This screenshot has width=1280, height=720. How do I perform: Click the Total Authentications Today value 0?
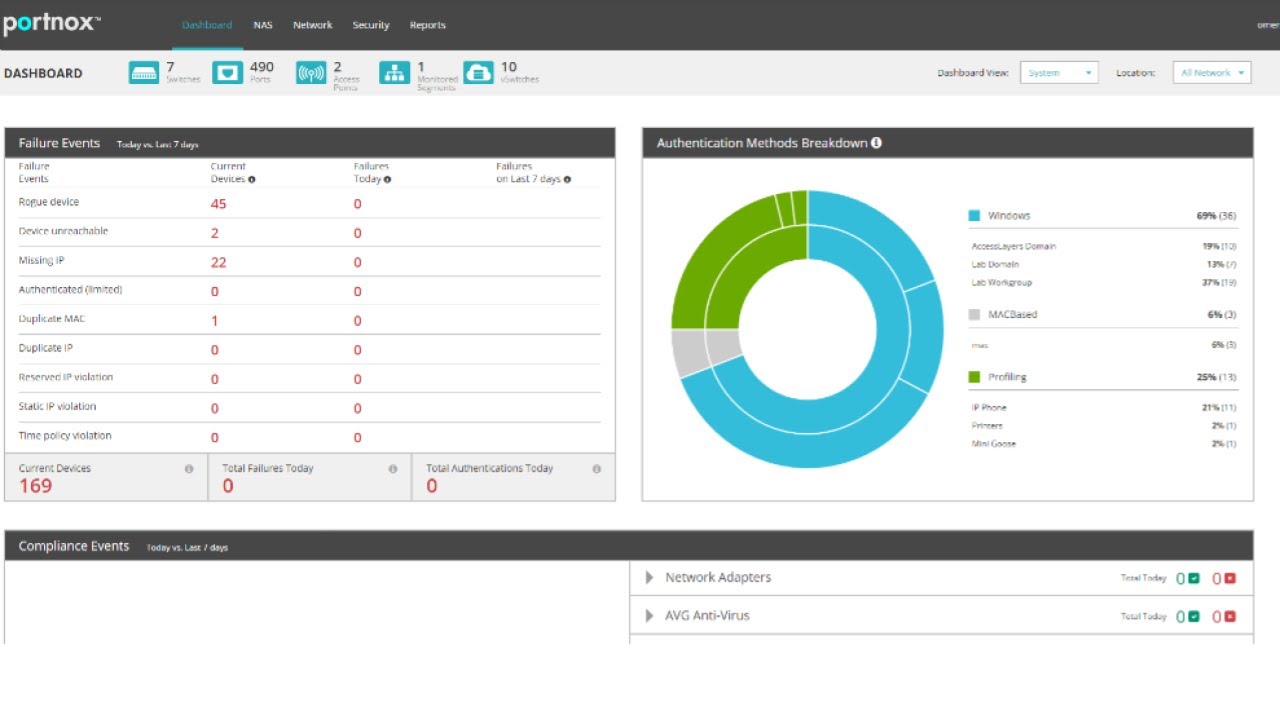click(x=432, y=486)
